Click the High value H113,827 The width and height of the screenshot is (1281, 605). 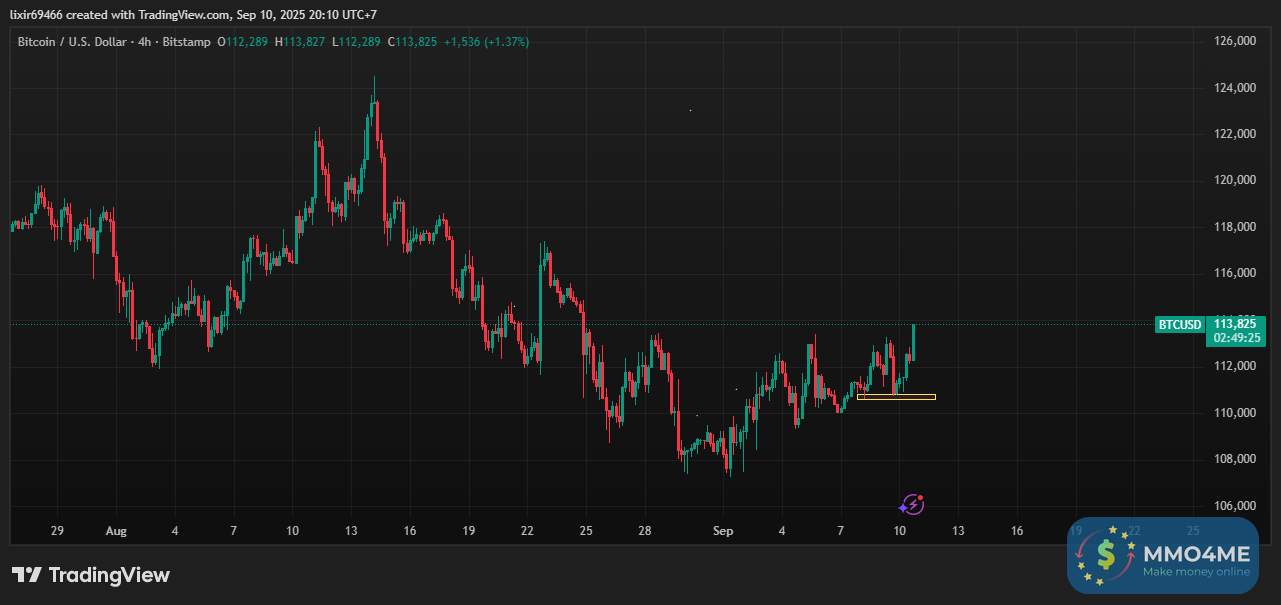tap(301, 42)
